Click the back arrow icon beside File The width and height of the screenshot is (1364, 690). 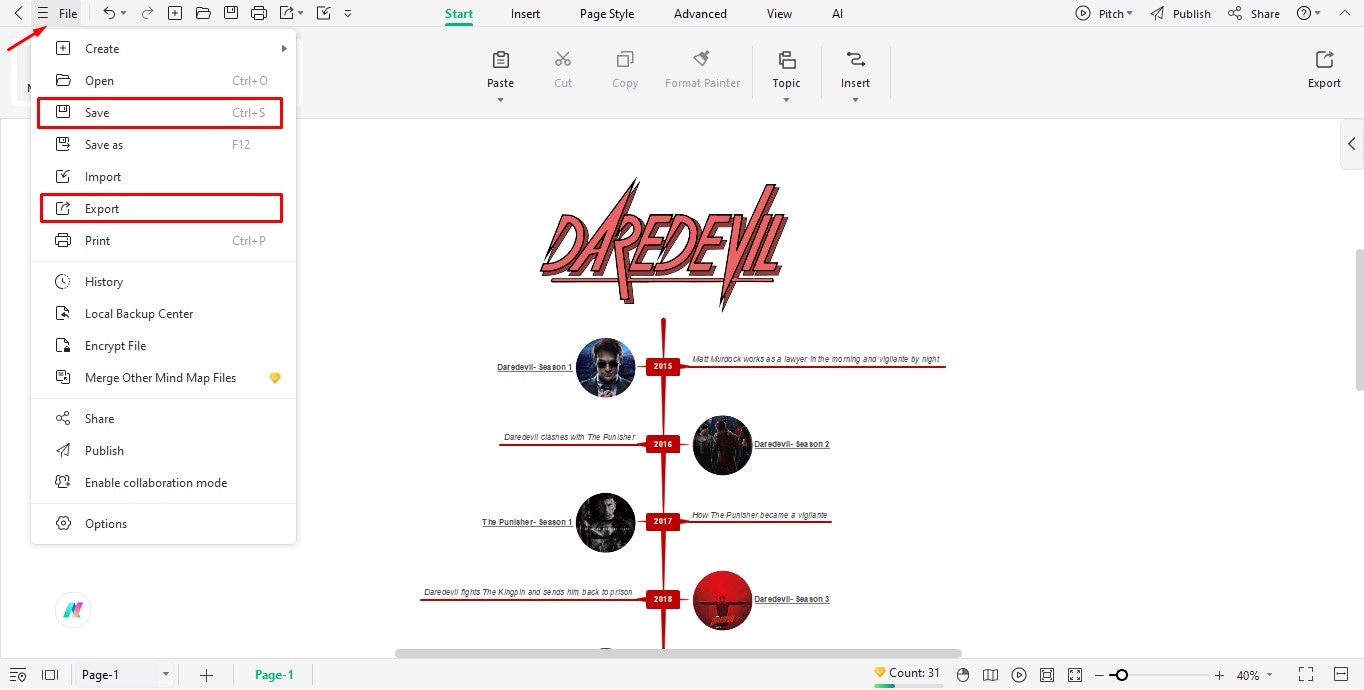point(18,13)
